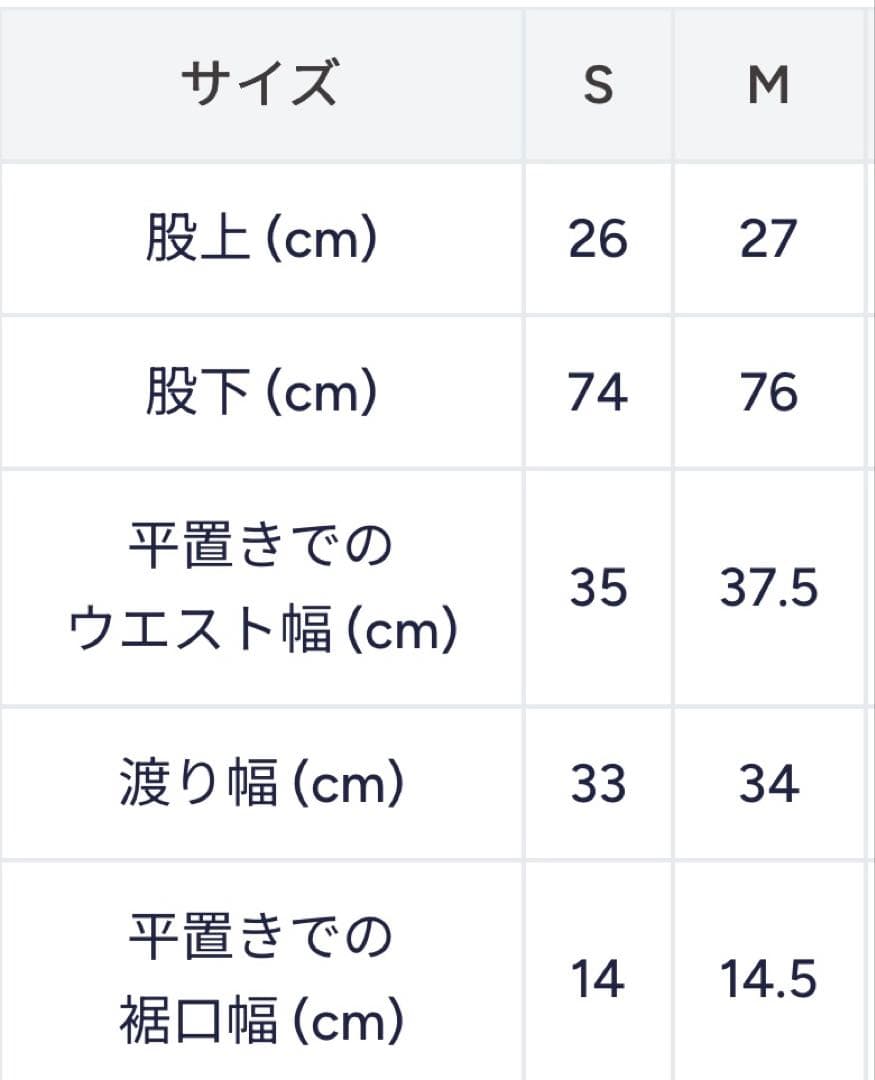Click the 渡り幅 value 33 cell
Image resolution: width=875 pixels, height=1080 pixels.
[x=598, y=784]
